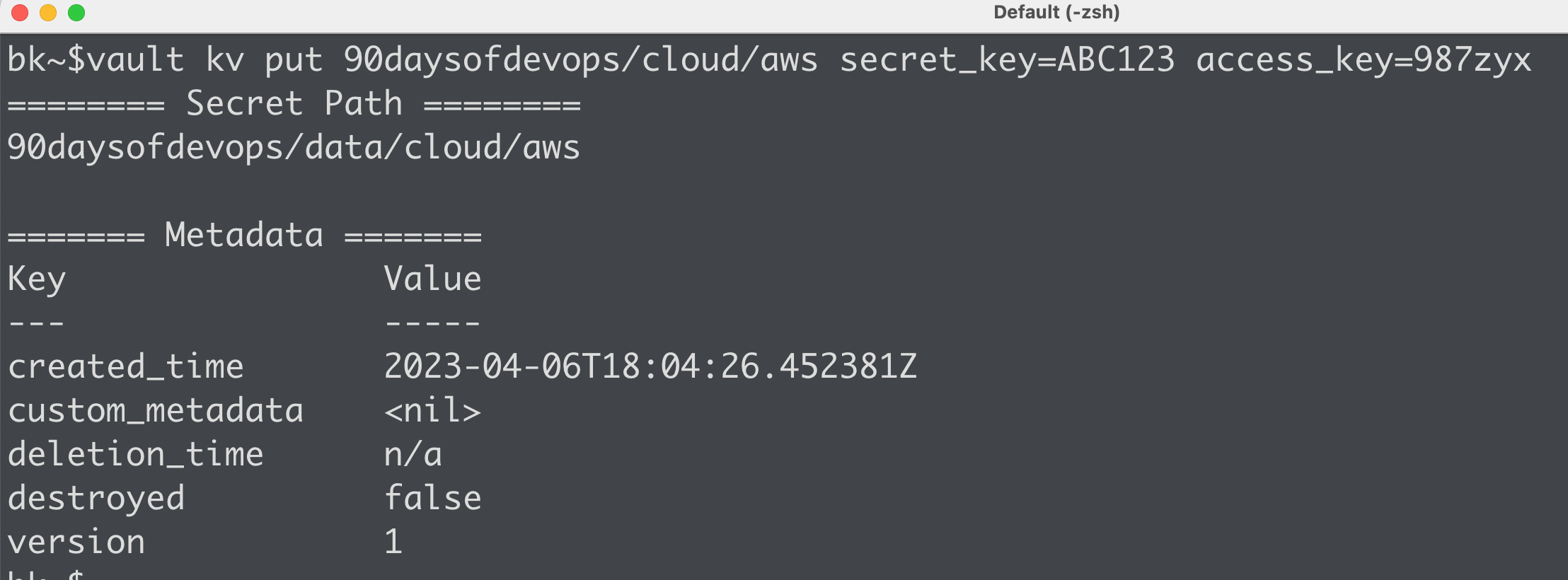Image resolution: width=1568 pixels, height=580 pixels.
Task: Click the deletion_time n/a value
Action: coord(413,455)
